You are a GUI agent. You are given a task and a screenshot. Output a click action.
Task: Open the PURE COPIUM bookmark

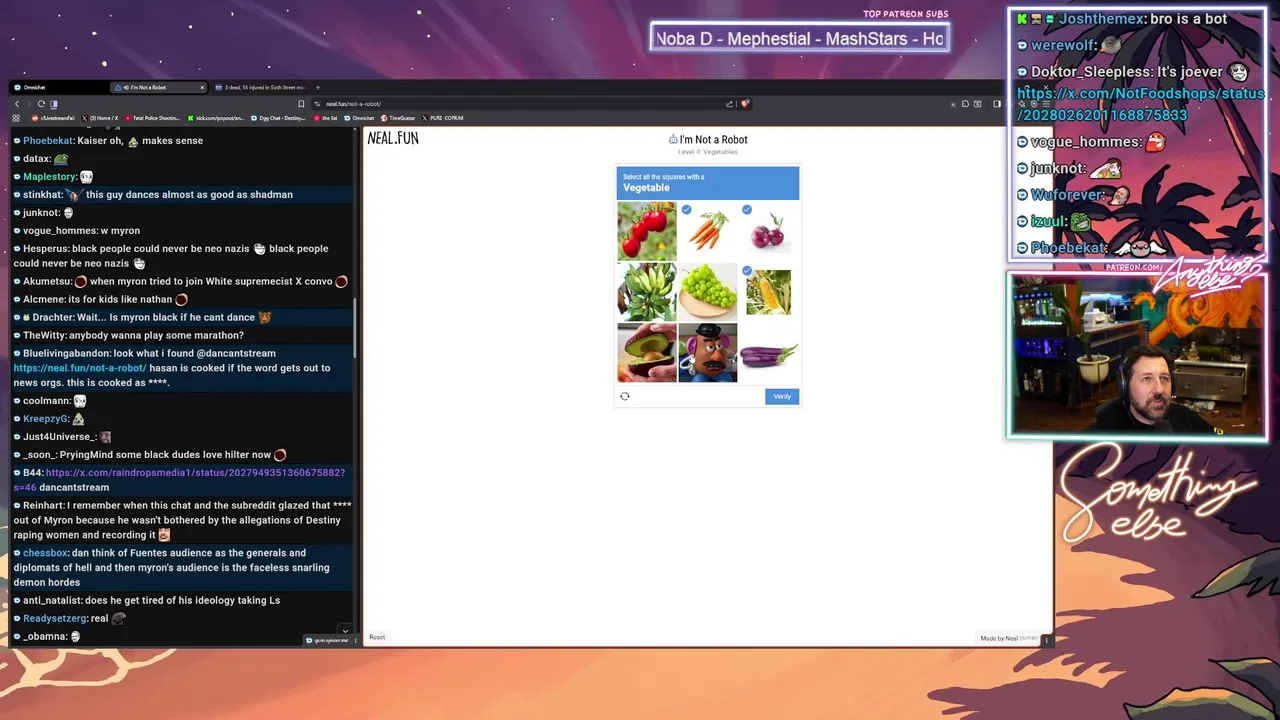[443, 118]
